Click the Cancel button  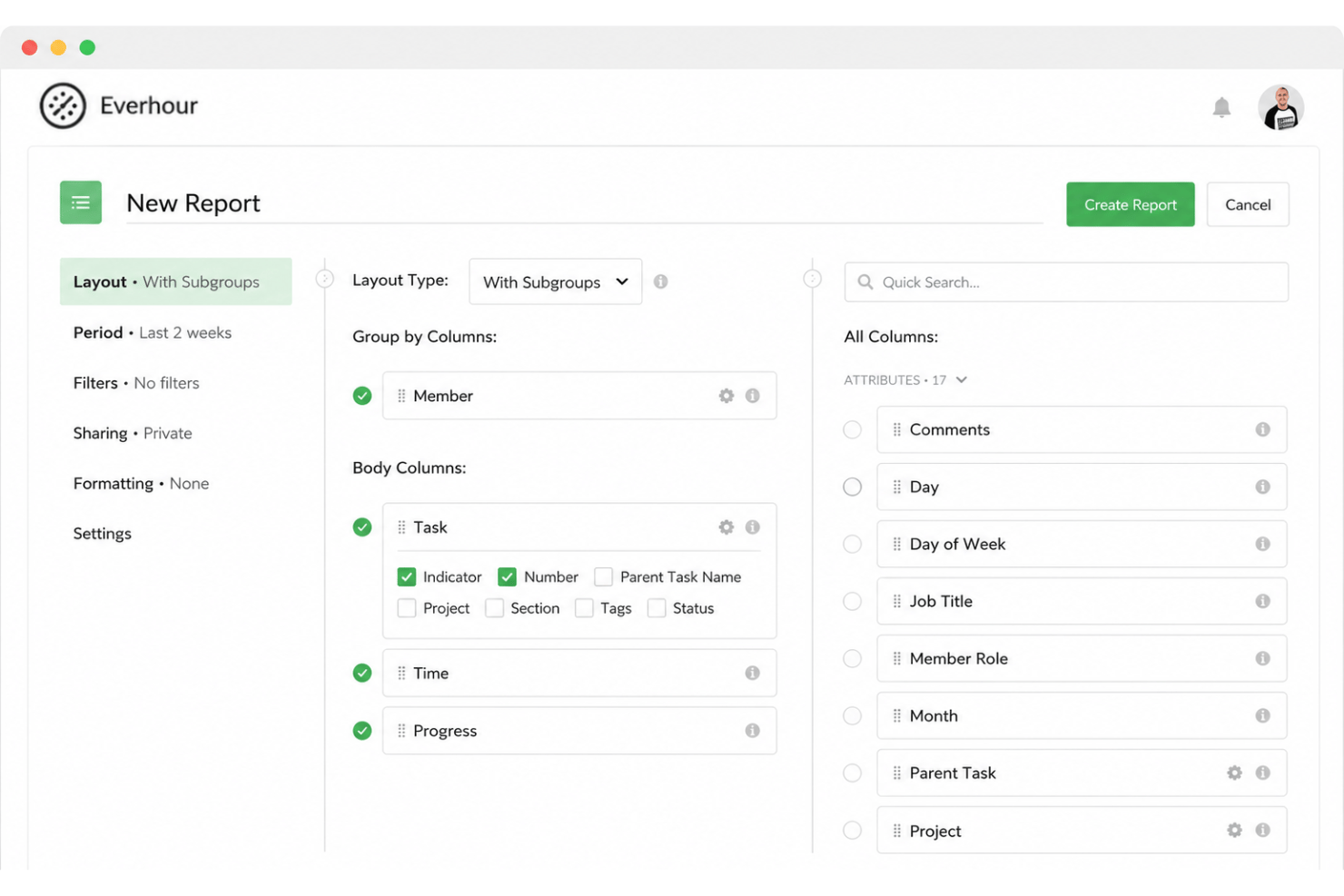pos(1248,204)
